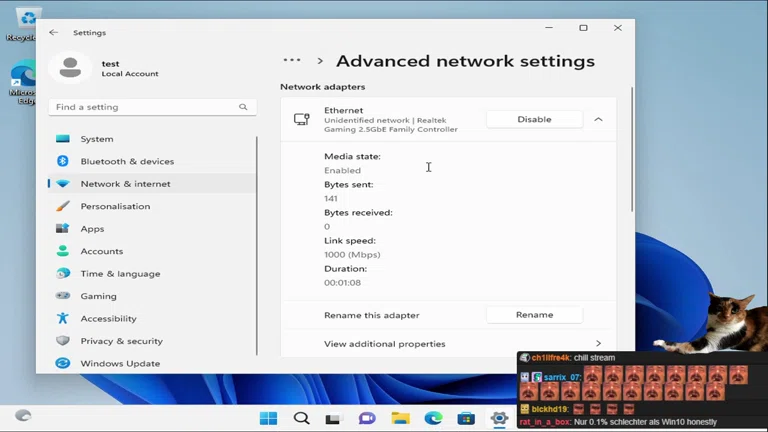The image size is (768, 432).
Task: Click the Ethernet adapter icon
Action: 301,119
